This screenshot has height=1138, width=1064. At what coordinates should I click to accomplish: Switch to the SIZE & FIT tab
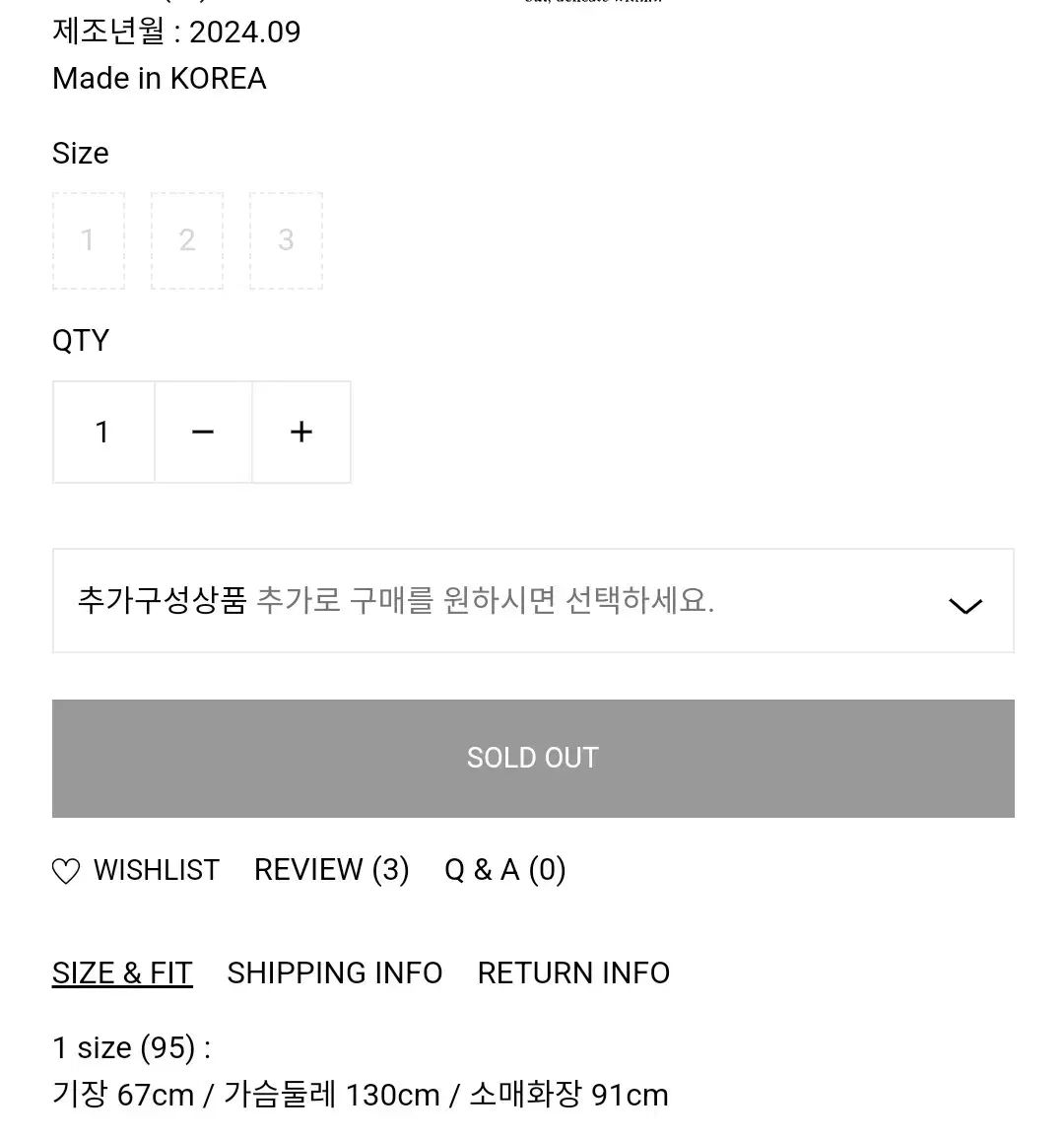coord(122,972)
